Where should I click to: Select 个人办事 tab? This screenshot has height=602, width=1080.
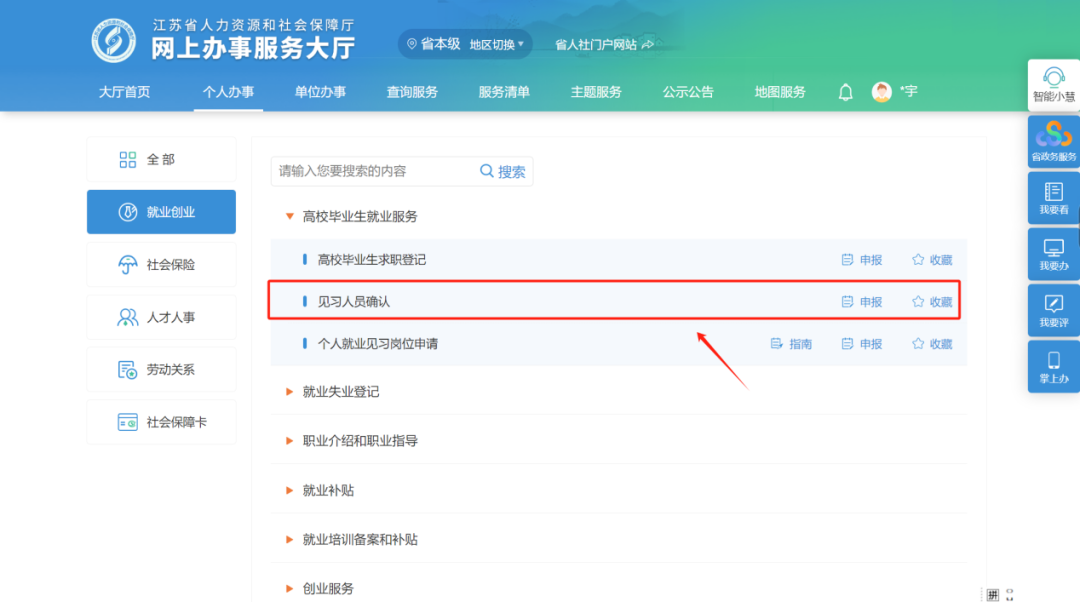pyautogui.click(x=228, y=92)
